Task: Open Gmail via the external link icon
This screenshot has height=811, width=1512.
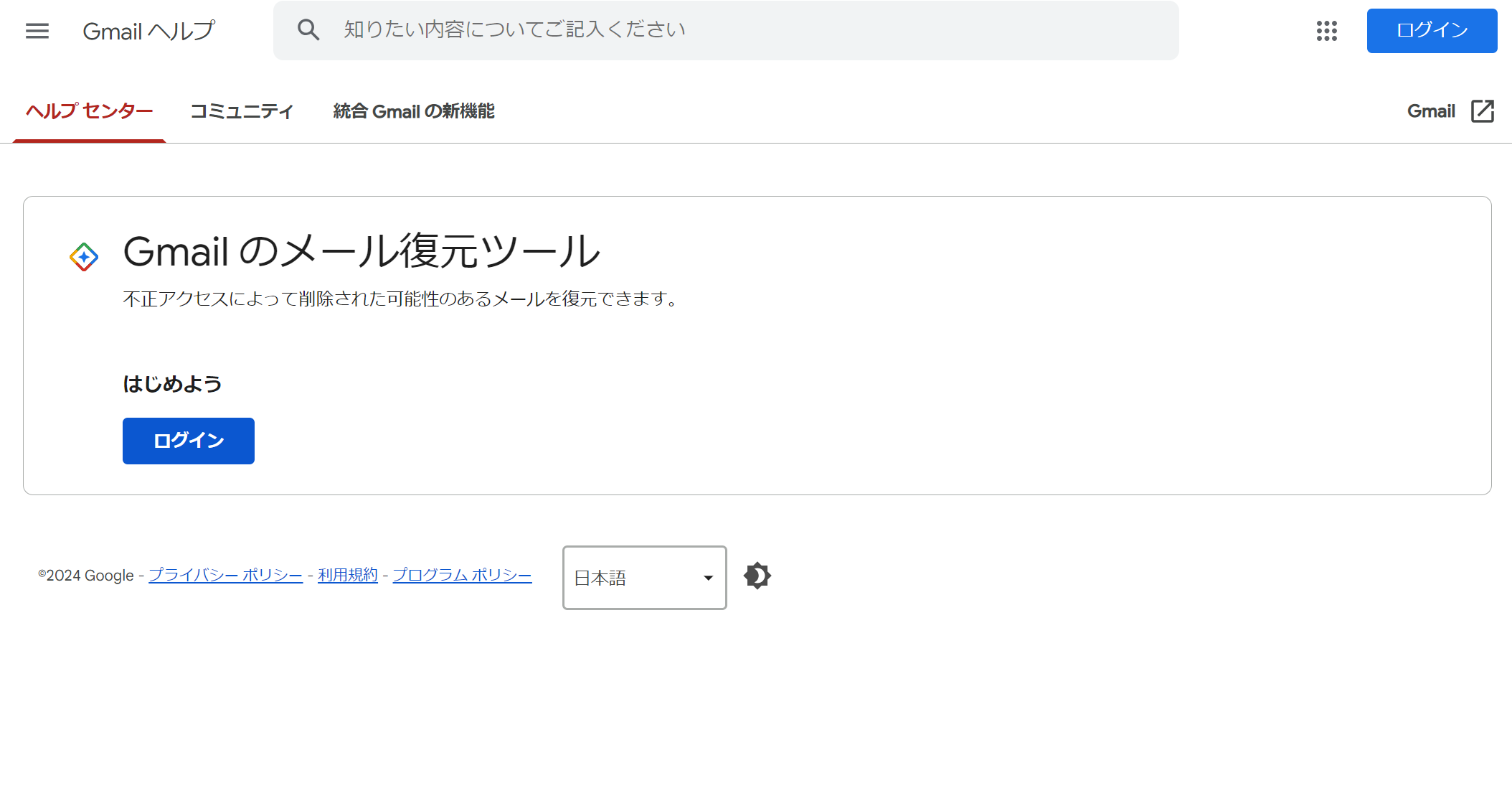Action: (1483, 111)
